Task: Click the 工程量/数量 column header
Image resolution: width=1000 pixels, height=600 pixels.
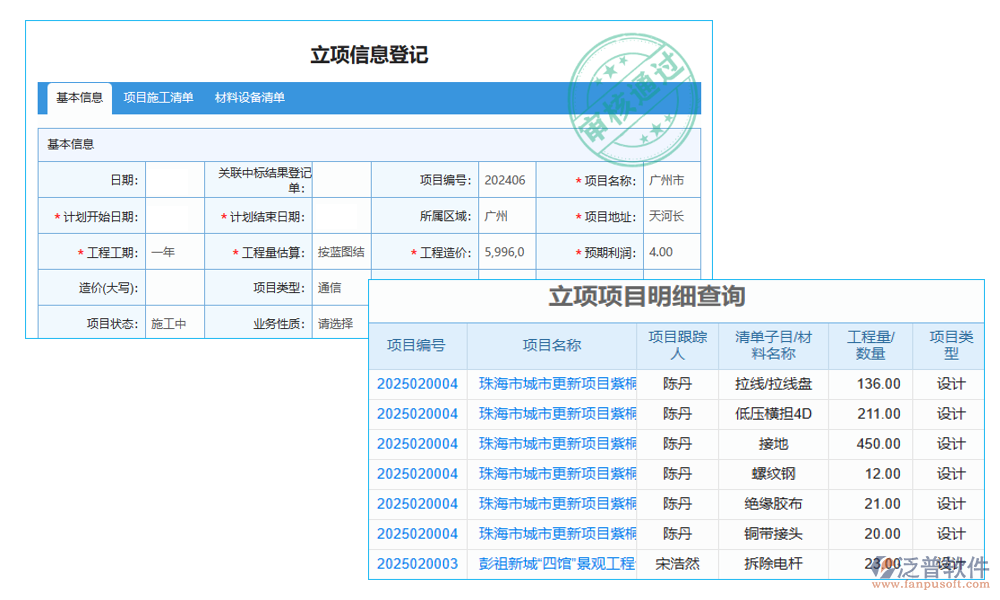Action: coord(870,344)
